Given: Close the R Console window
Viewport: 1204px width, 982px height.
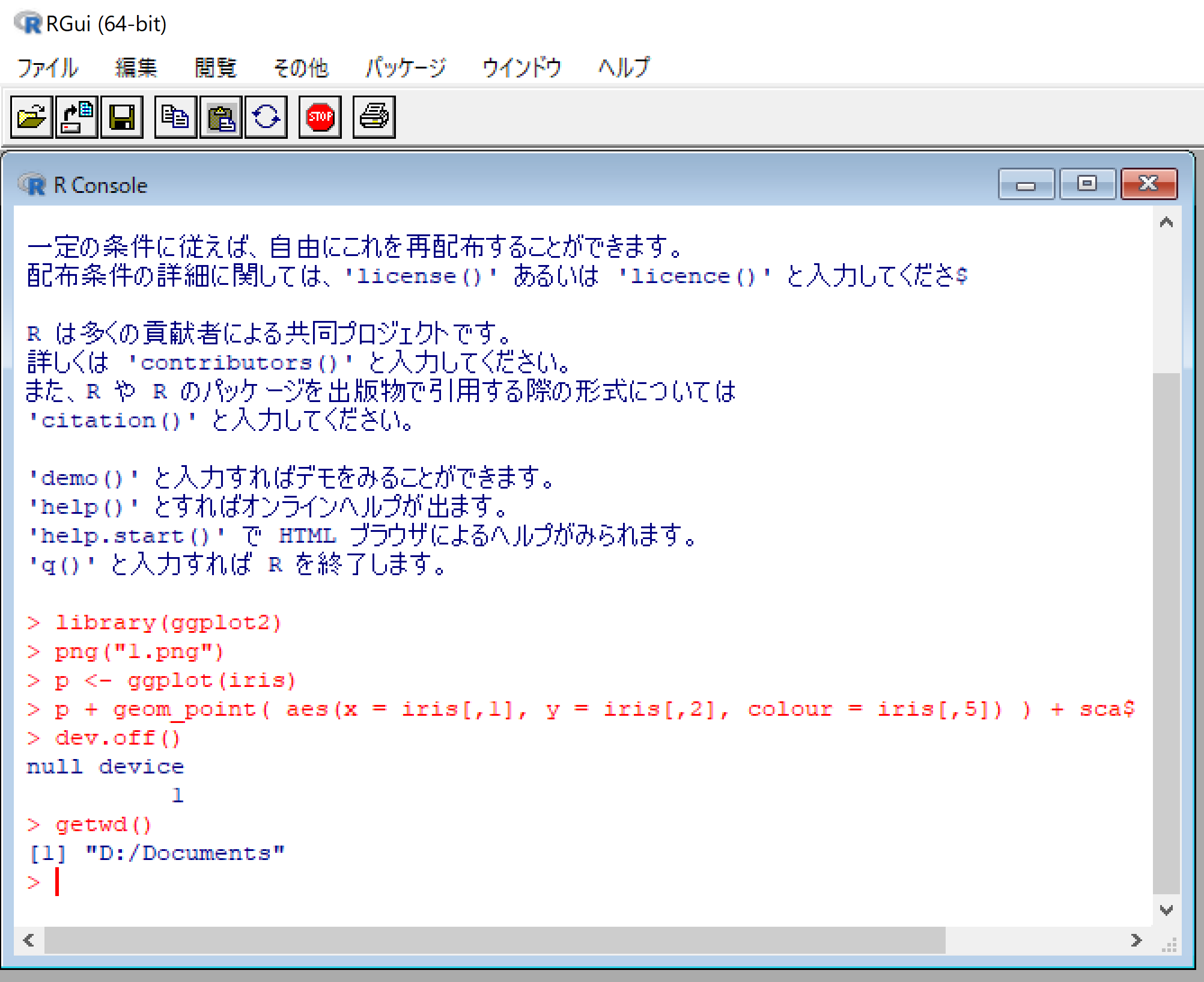Looking at the screenshot, I should coord(1149,184).
